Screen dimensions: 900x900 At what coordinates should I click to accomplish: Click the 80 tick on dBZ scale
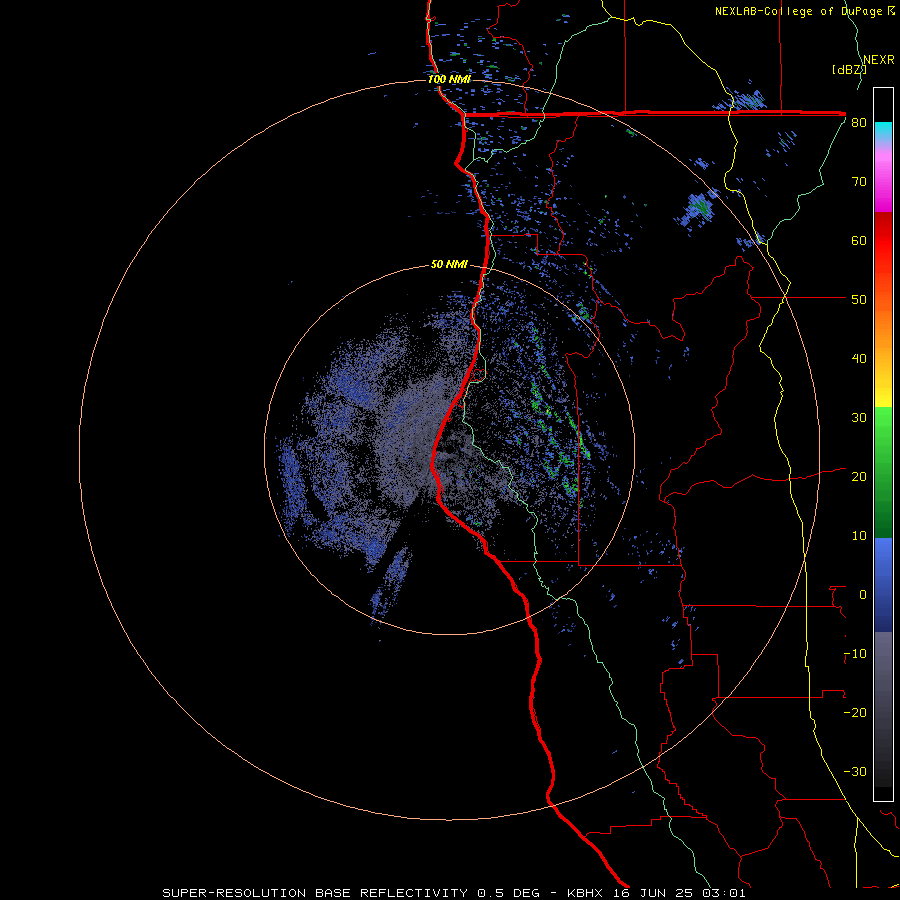[x=859, y=123]
